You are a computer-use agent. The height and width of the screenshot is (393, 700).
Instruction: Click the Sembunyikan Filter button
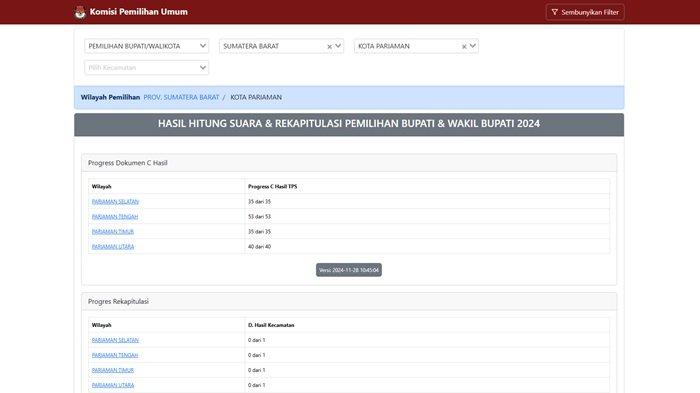point(585,12)
